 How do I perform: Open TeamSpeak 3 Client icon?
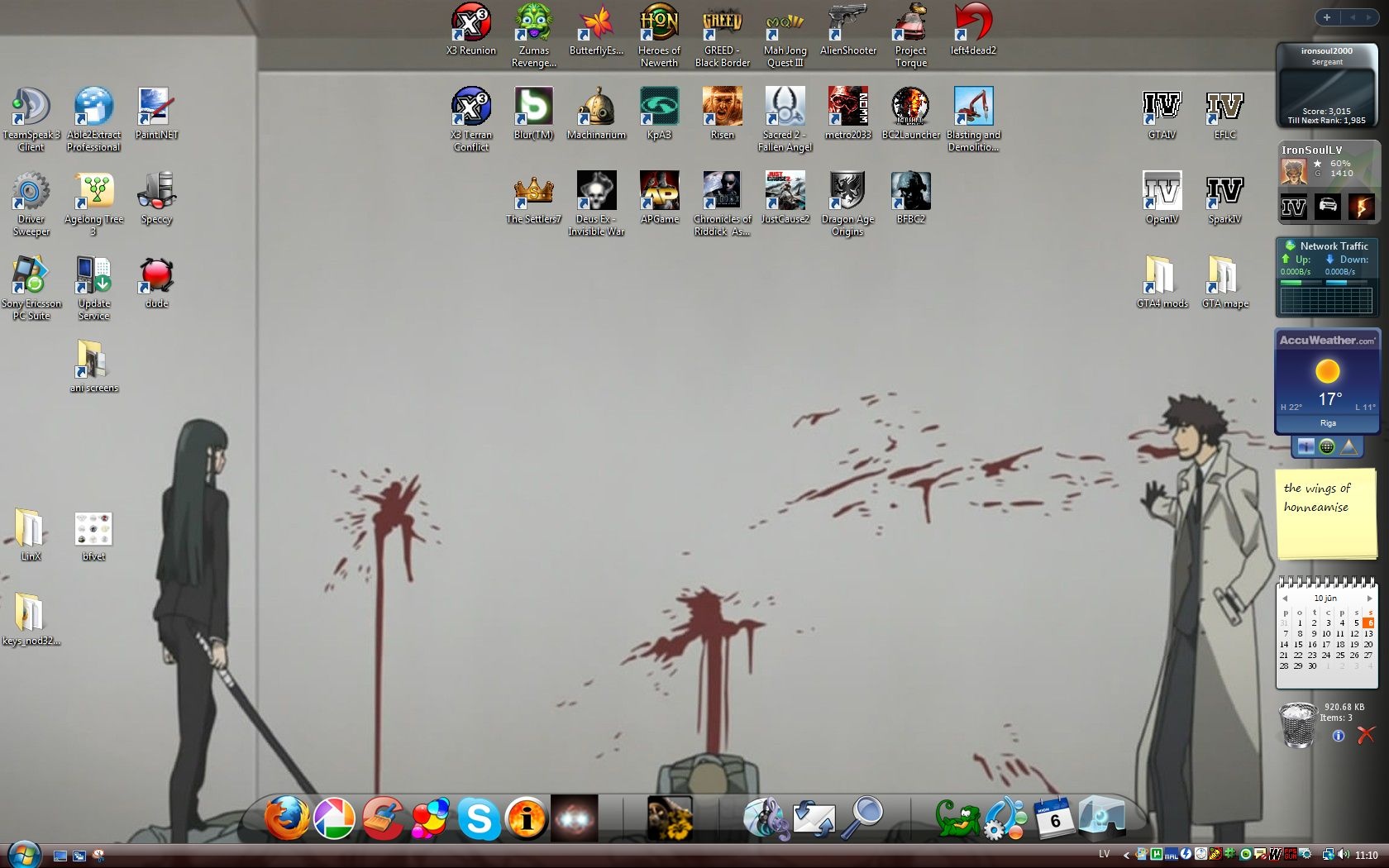tap(31, 120)
